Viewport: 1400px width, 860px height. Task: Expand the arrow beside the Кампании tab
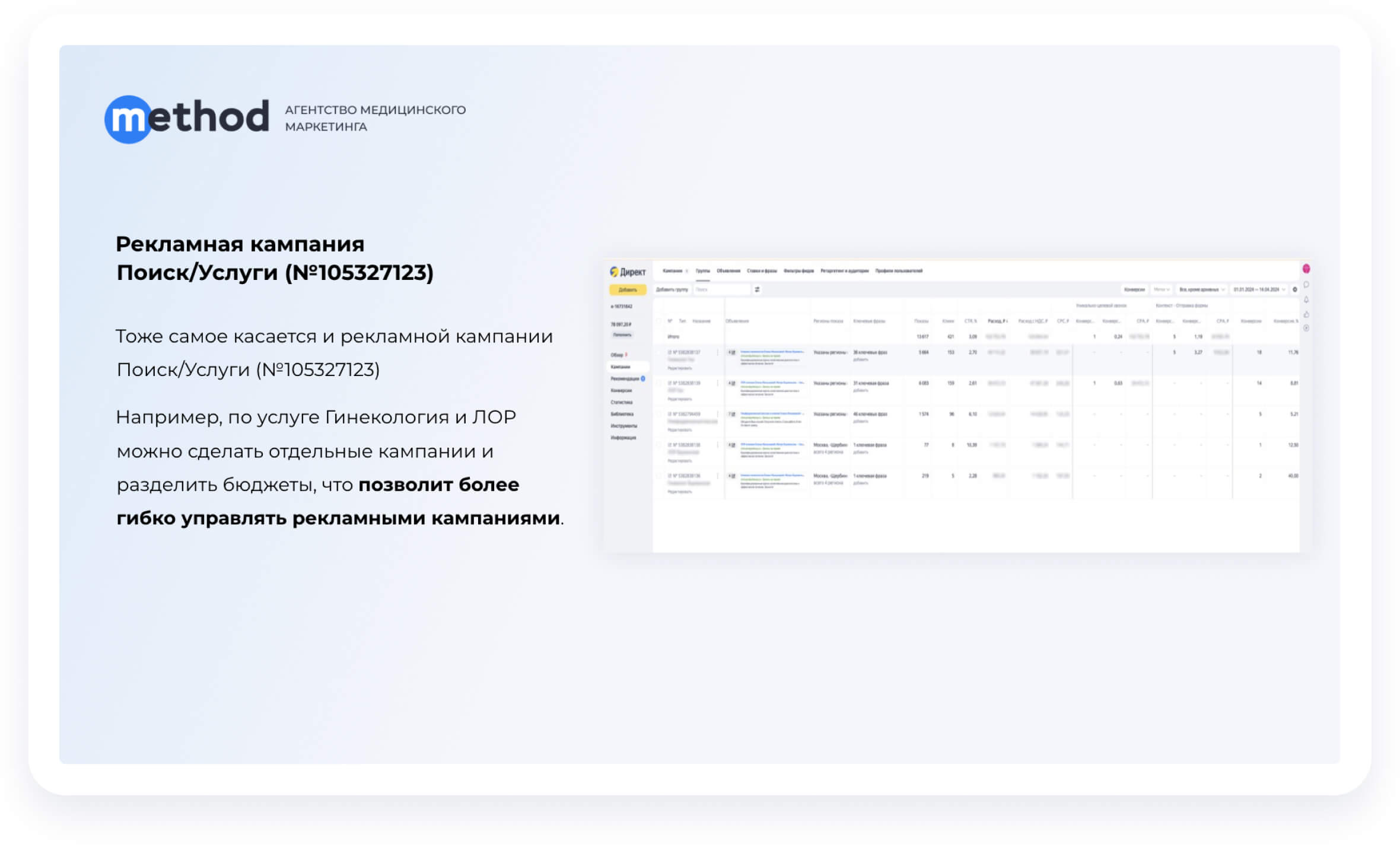tap(687, 271)
